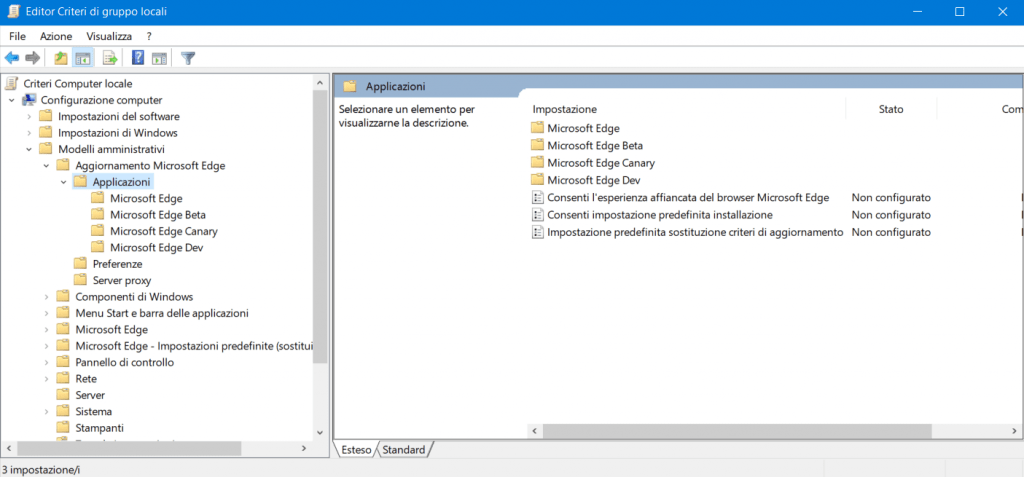The image size is (1024, 477).
Task: Select Microsoft Edge - Impostazioni predefinite tree item
Action: click(x=195, y=346)
